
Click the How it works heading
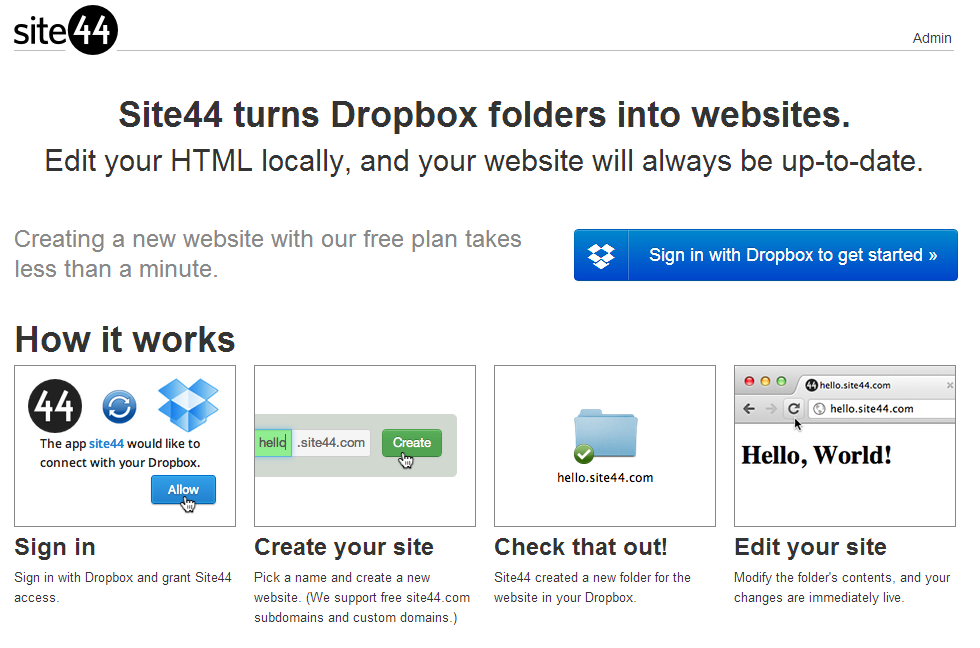(x=125, y=339)
